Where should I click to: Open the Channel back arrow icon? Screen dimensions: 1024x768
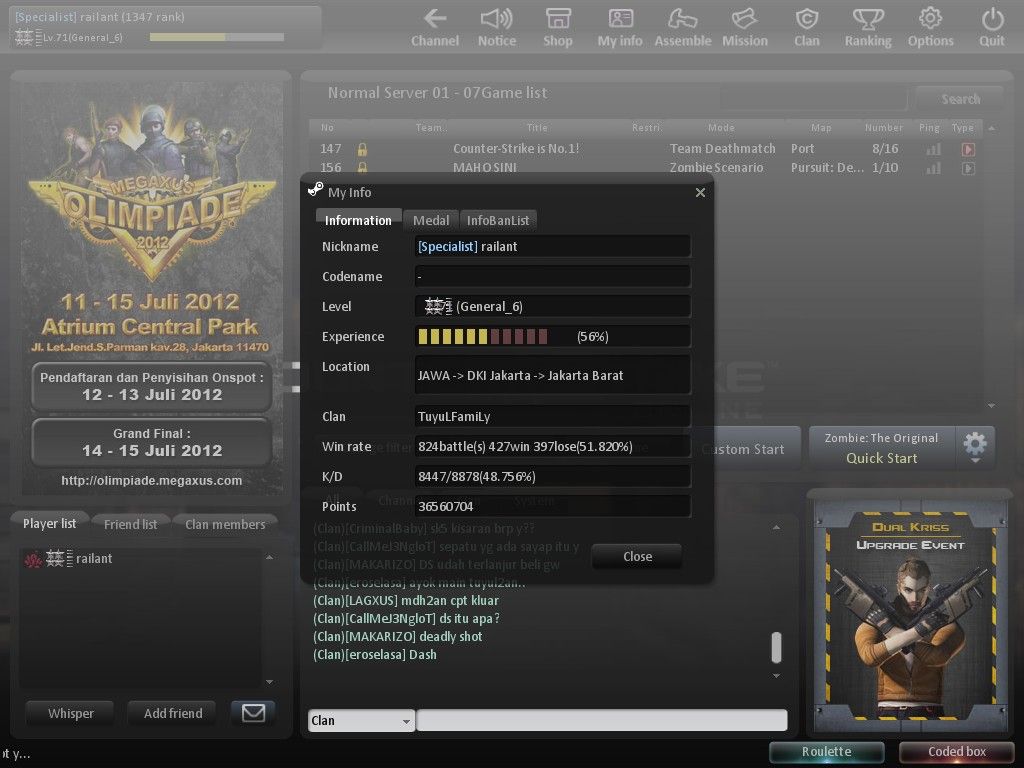point(435,19)
